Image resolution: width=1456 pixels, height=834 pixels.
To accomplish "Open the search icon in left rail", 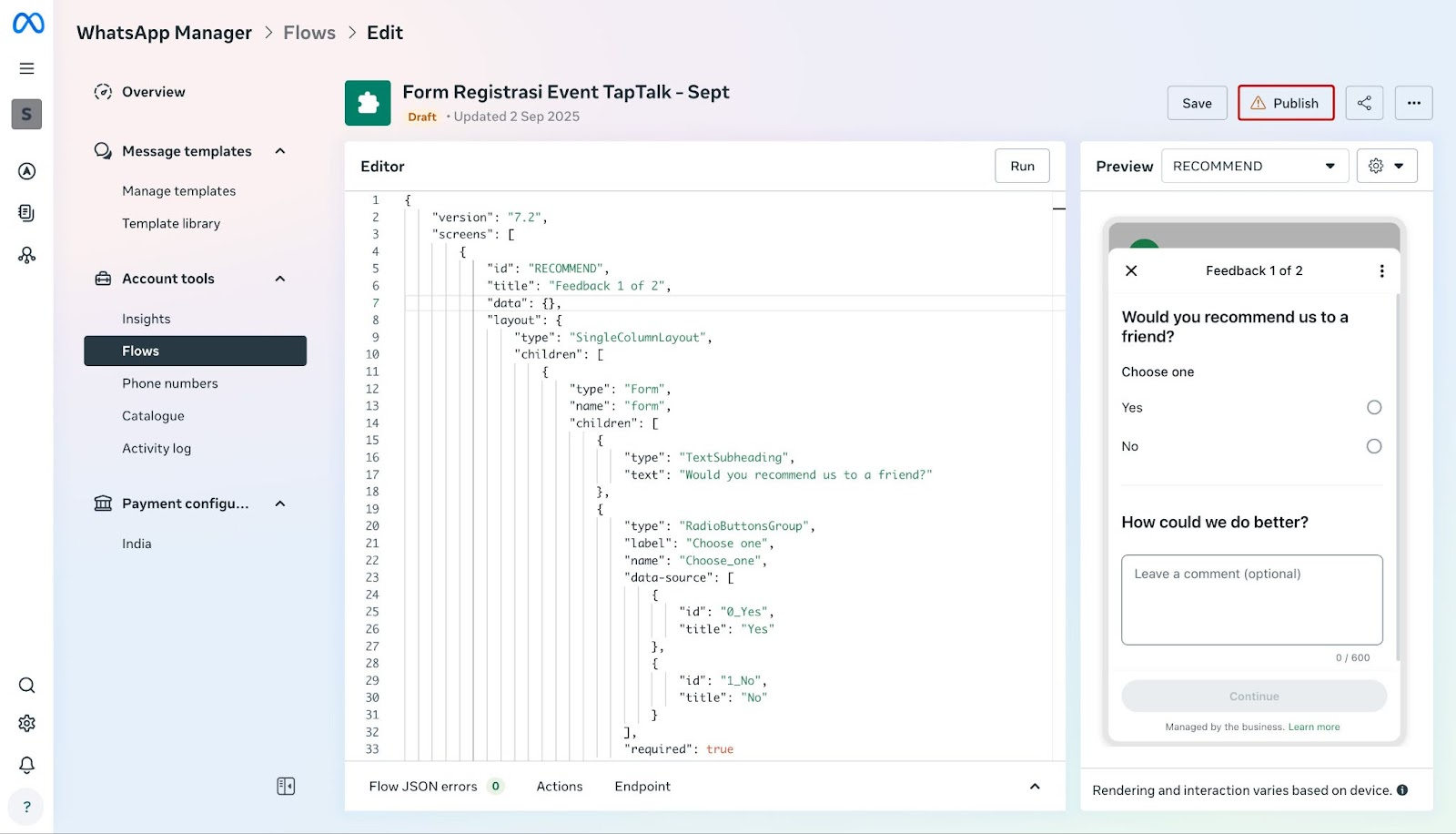I will [x=27, y=686].
